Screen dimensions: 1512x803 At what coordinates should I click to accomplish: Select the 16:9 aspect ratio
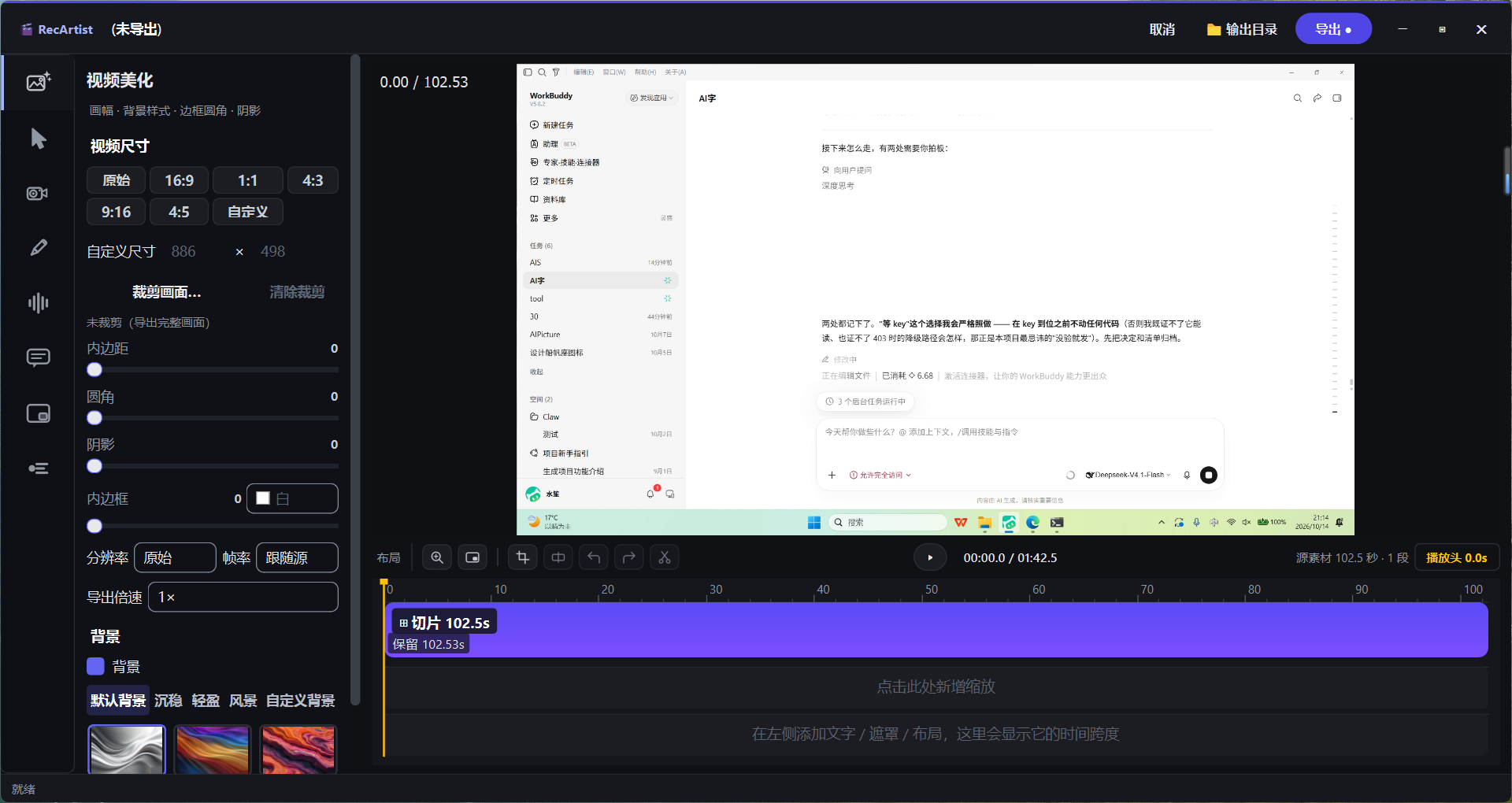point(179,180)
